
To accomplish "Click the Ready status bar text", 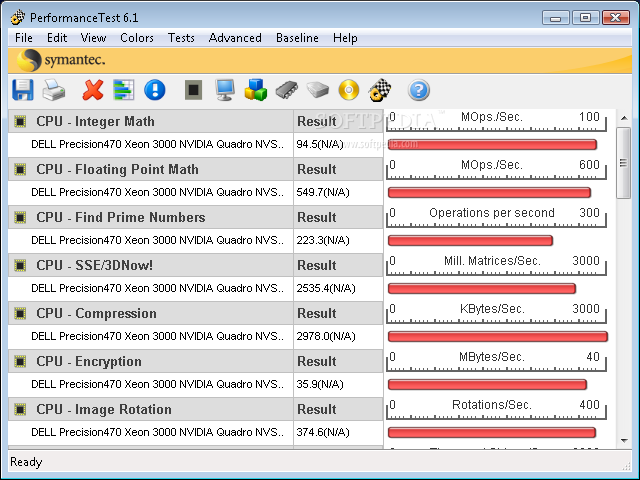I will 26,462.
